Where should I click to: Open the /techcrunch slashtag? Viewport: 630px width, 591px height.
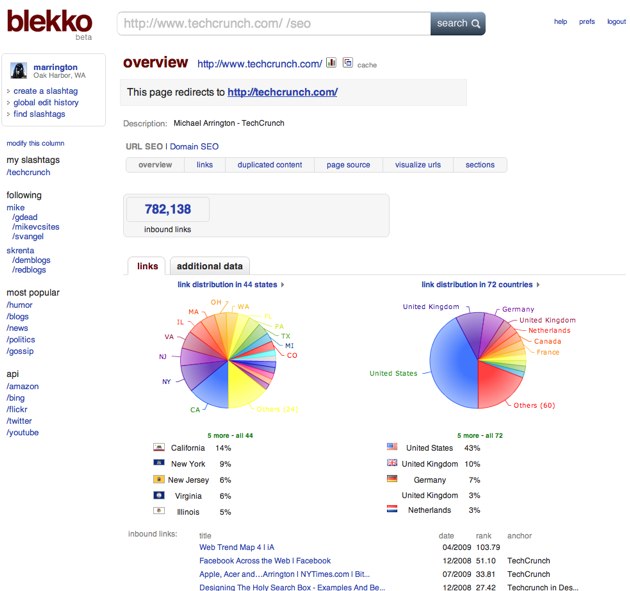28,172
